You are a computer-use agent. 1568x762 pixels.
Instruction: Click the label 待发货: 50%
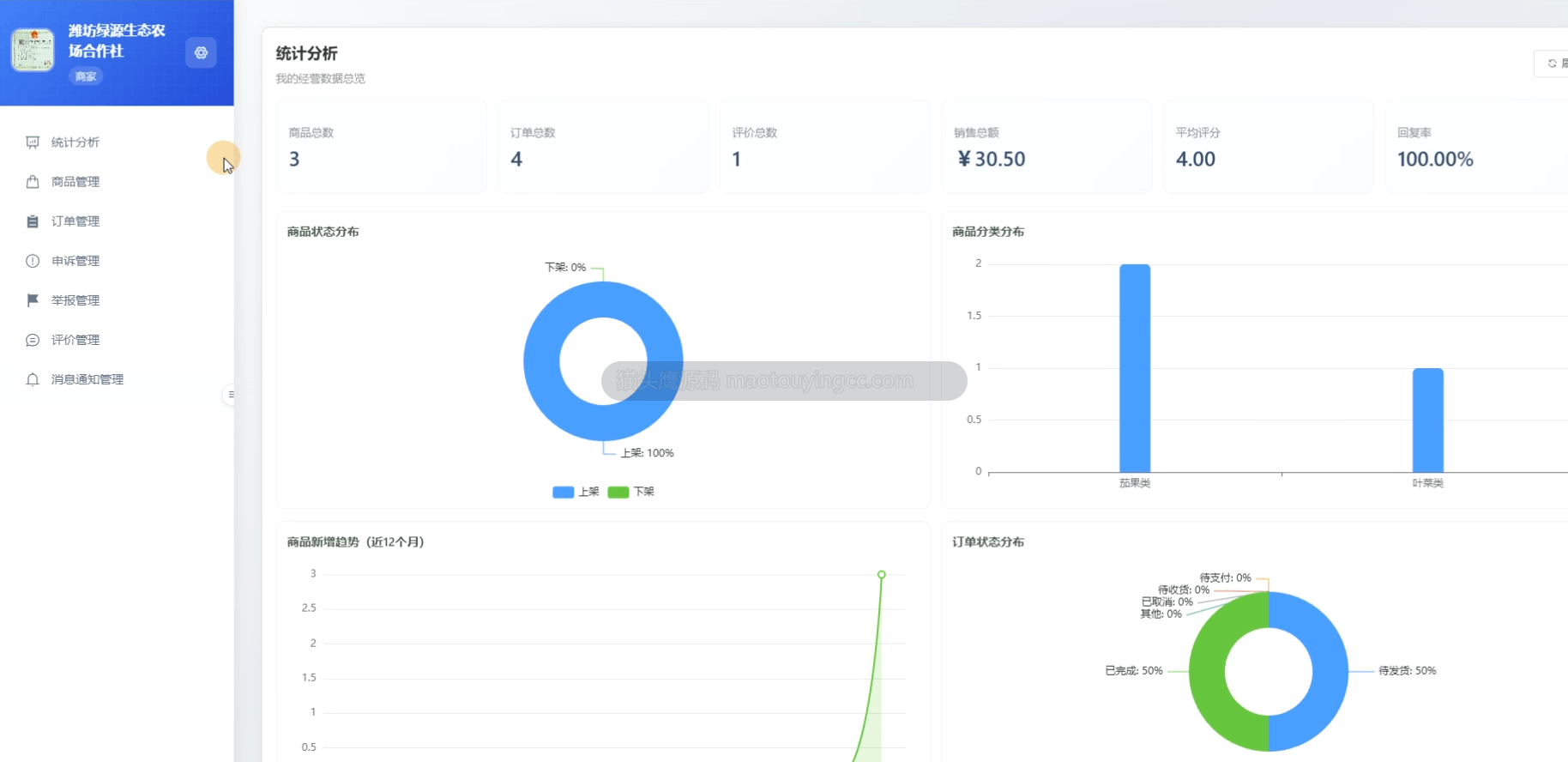click(x=1408, y=671)
